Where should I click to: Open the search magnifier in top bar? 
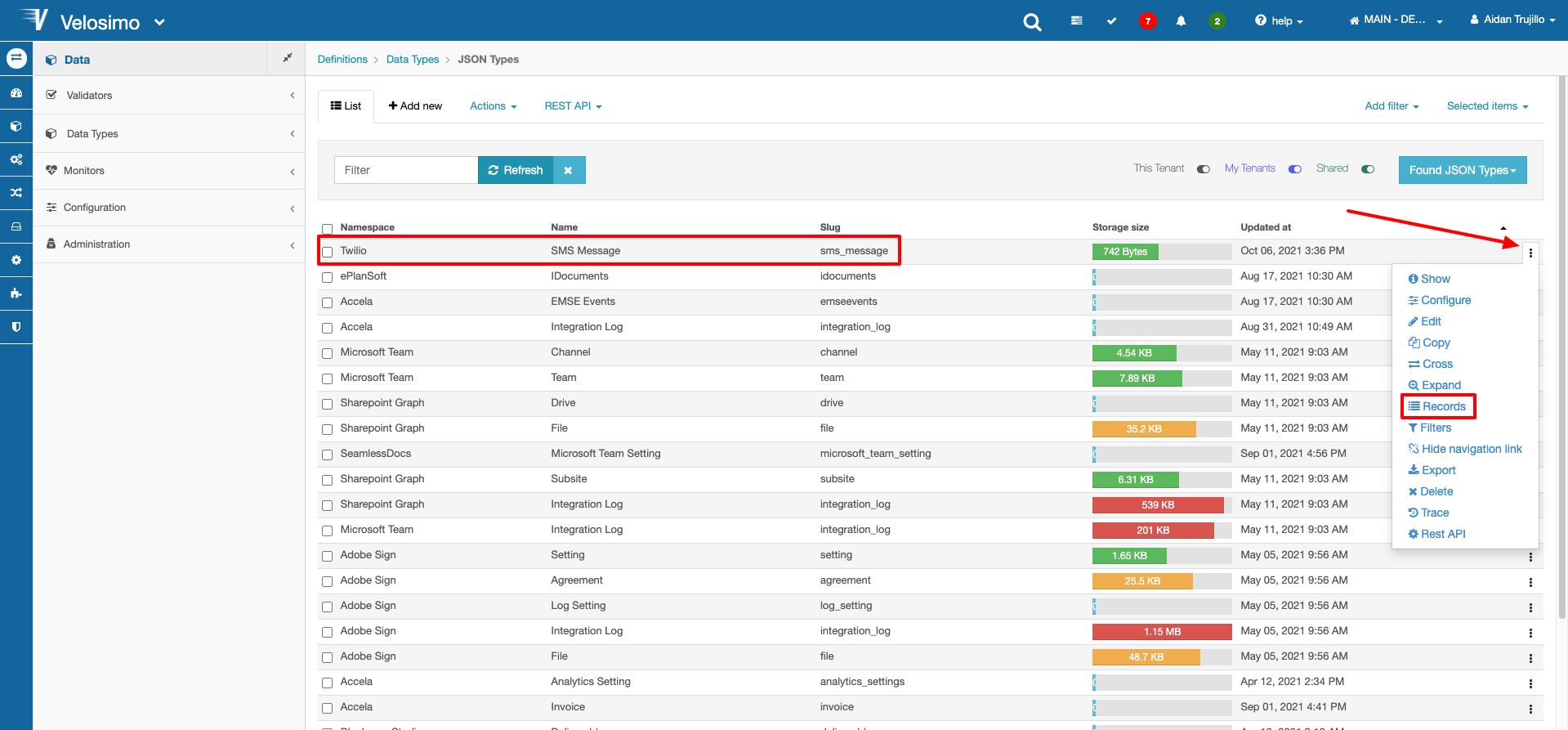1032,21
